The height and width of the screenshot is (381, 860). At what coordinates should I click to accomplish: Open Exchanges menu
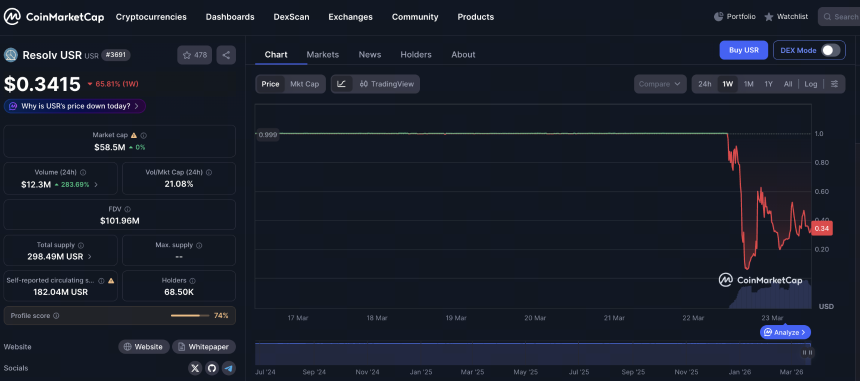click(350, 17)
